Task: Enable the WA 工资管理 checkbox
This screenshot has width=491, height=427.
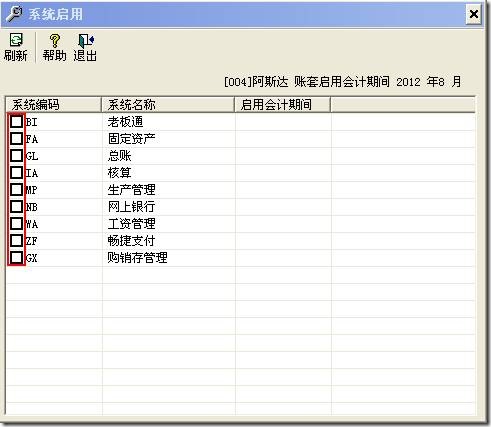Action: coord(16,224)
